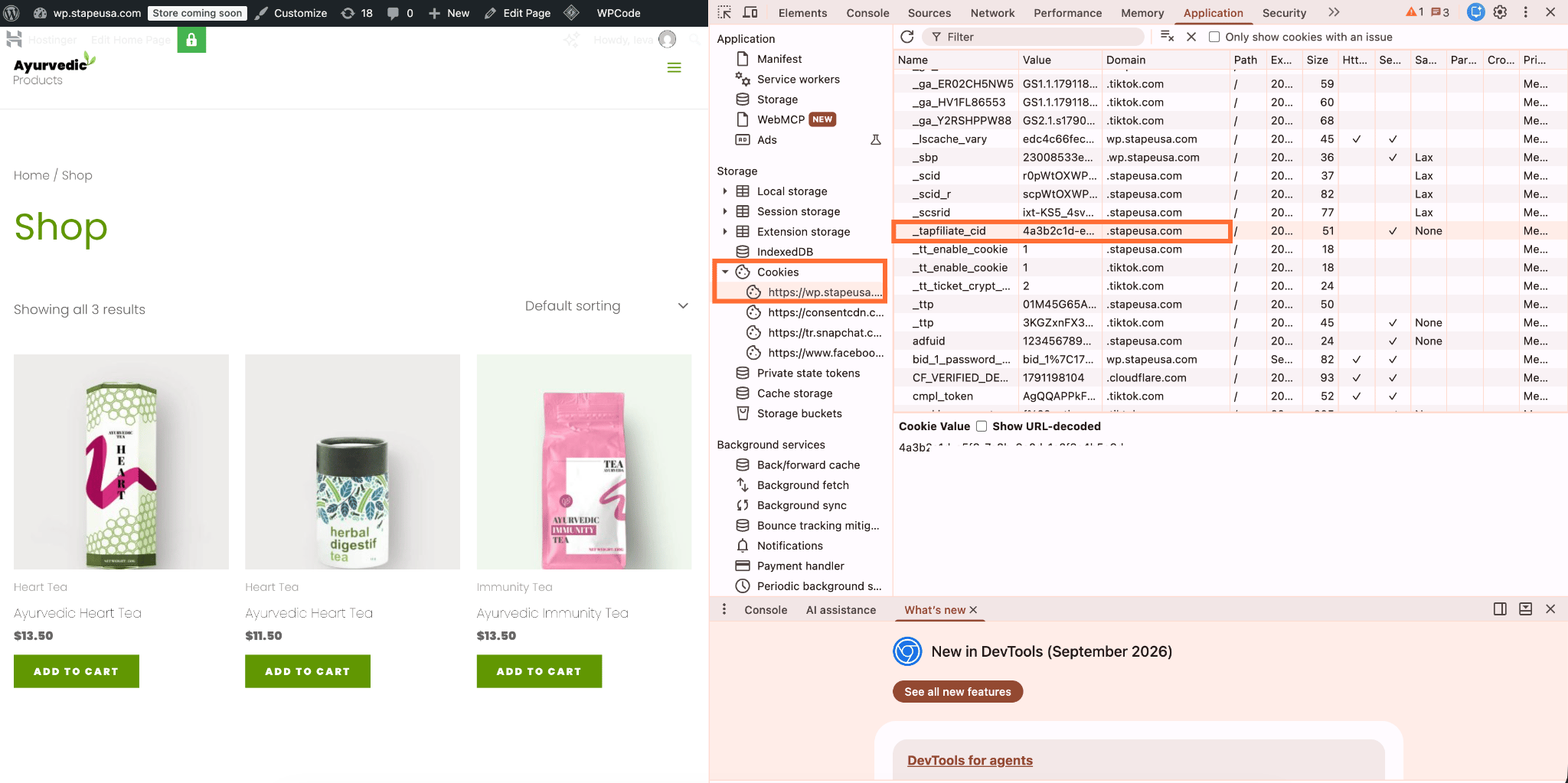
Task: Open the Default sorting dropdown
Action: click(606, 306)
